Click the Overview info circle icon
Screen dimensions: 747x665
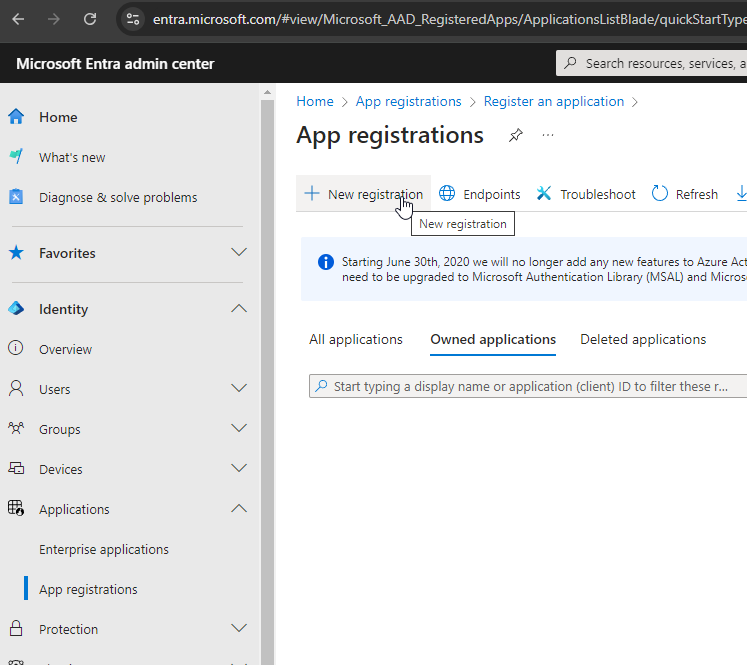(x=16, y=348)
